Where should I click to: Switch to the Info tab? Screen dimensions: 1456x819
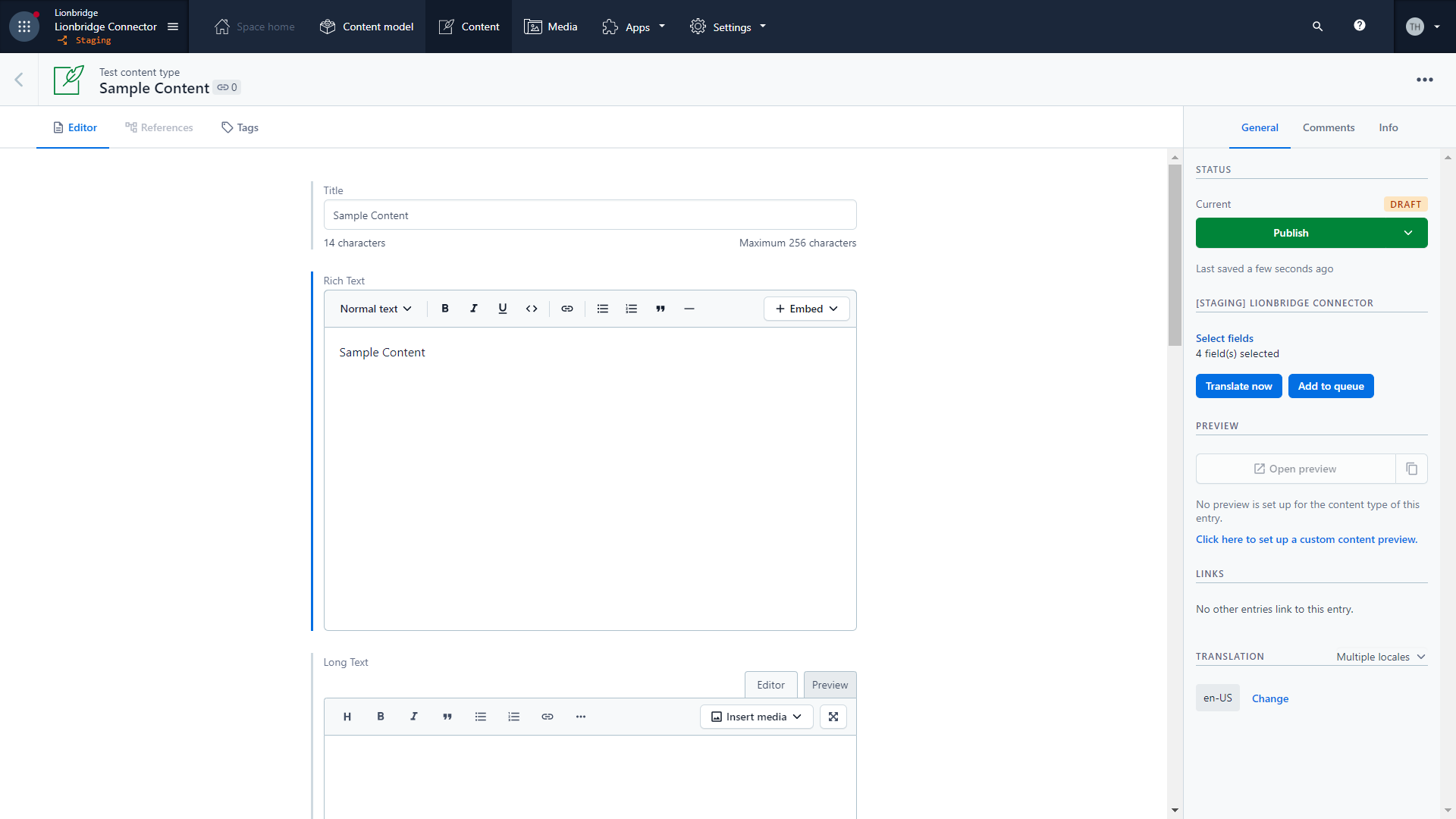1389,127
